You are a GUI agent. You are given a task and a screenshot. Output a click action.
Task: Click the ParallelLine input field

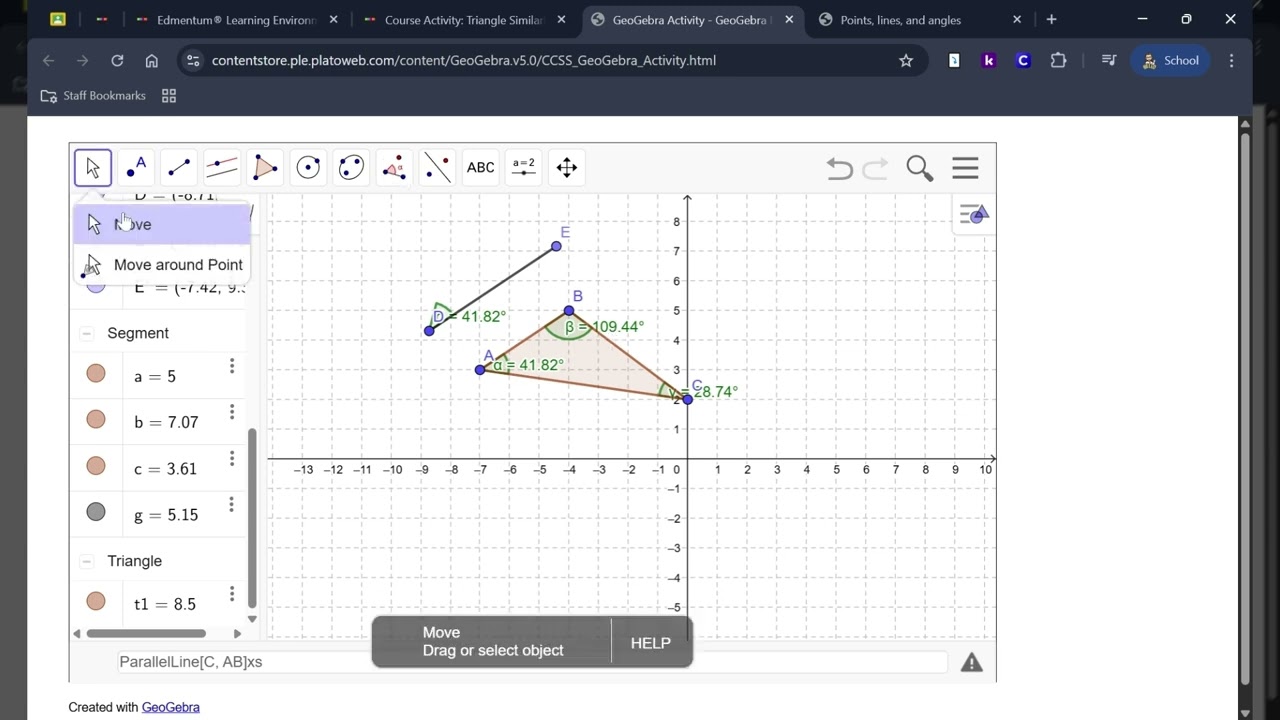point(530,662)
